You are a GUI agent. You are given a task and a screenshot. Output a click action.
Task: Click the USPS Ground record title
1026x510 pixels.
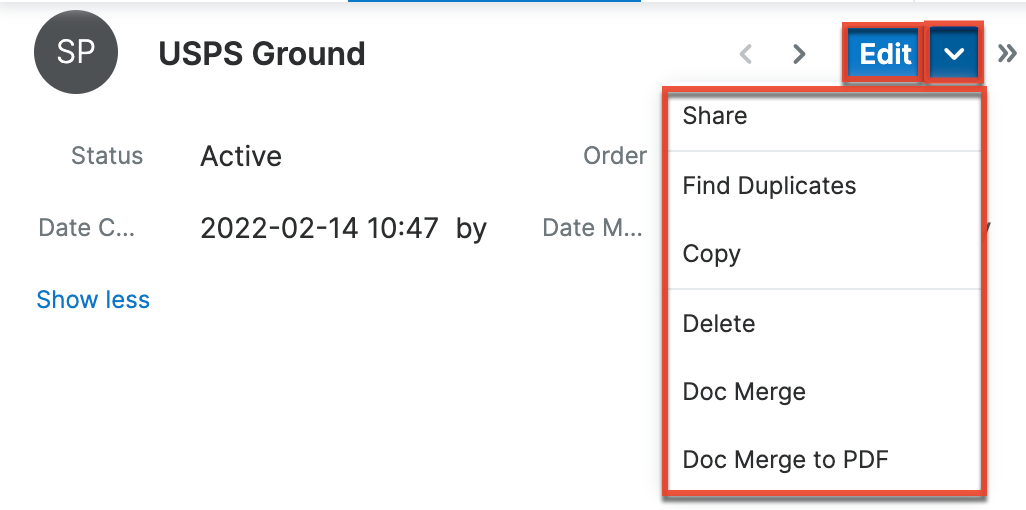coord(262,54)
